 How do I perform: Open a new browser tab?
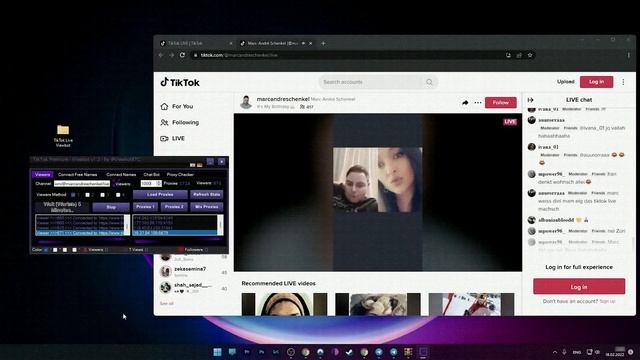323,43
